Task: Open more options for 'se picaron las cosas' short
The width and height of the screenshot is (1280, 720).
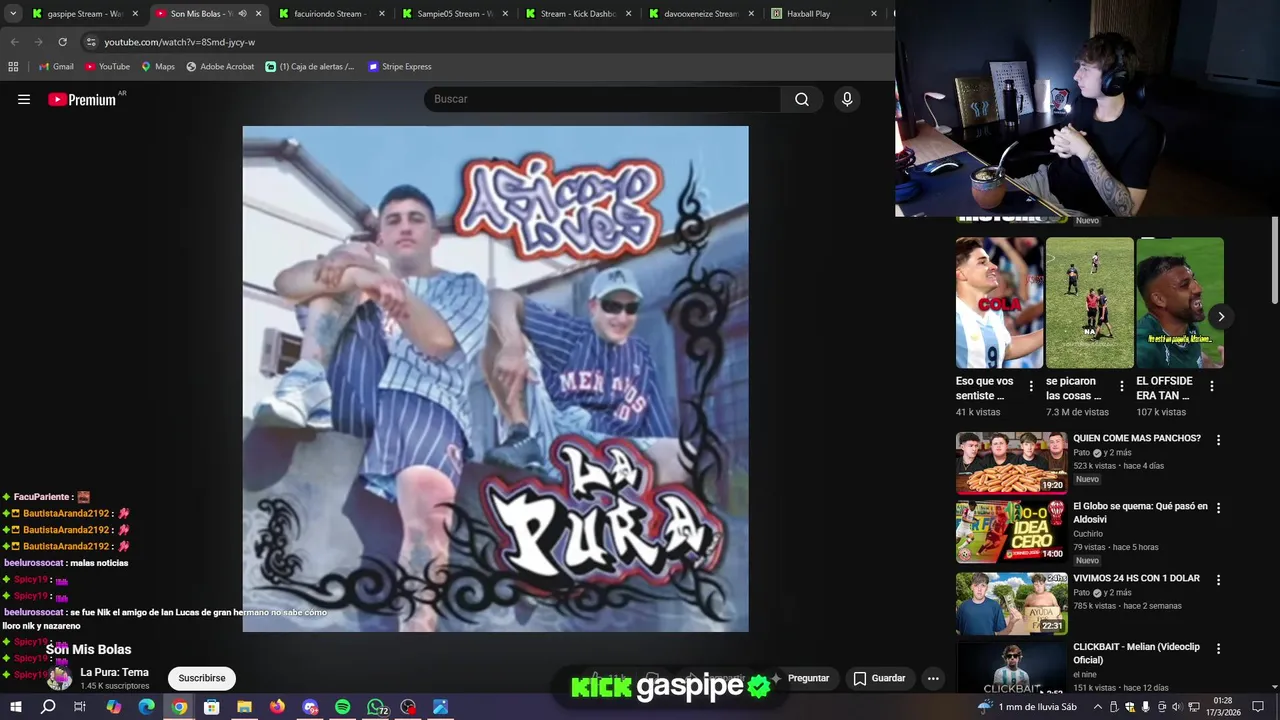Action: 1121,386
